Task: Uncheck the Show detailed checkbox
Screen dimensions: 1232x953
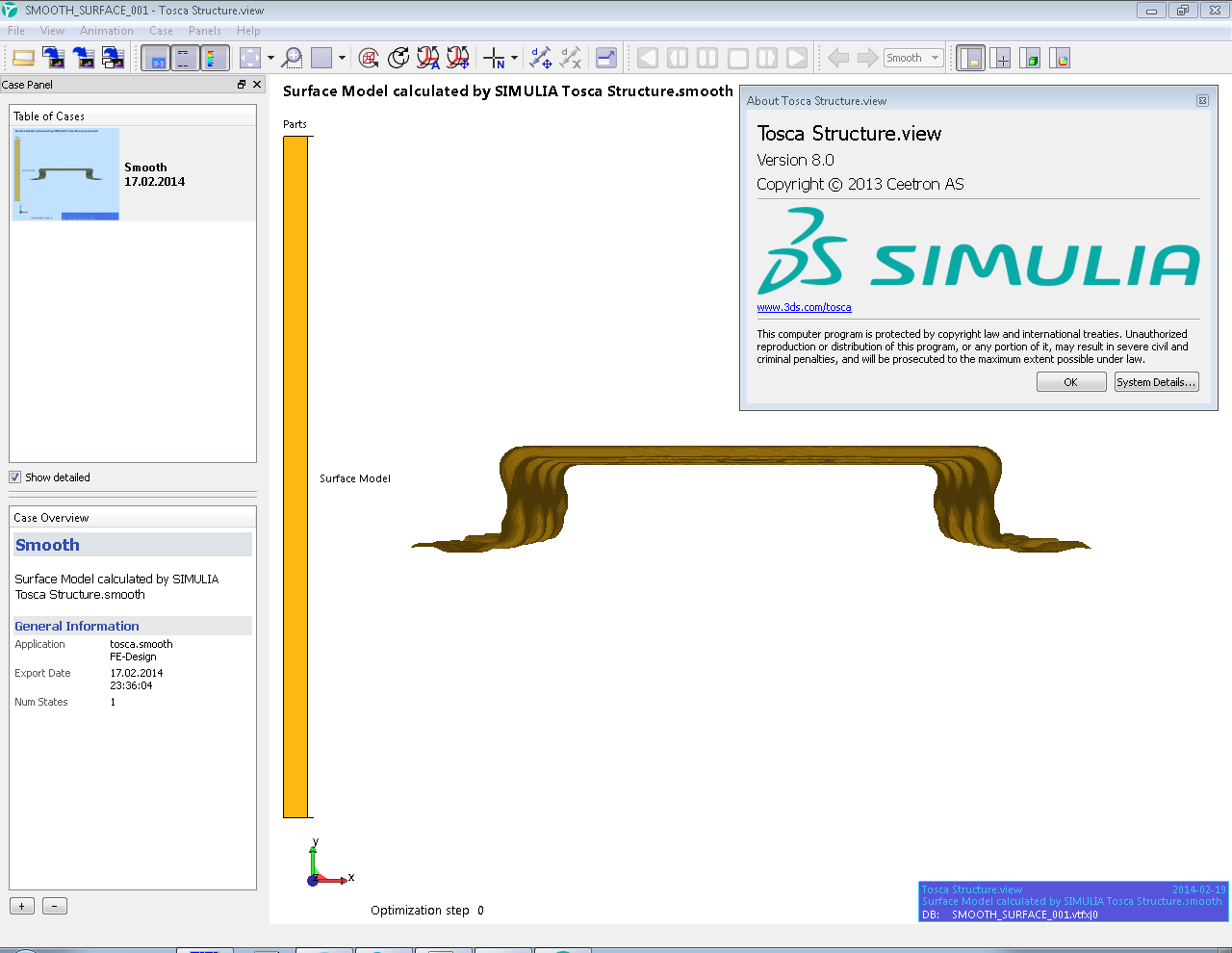Action: 14,477
